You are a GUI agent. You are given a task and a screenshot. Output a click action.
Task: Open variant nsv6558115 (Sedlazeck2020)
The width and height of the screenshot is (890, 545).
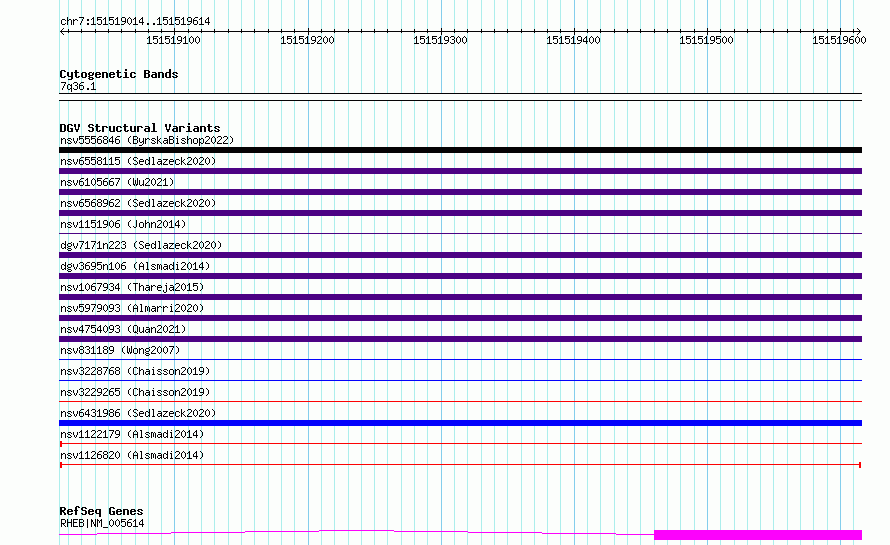click(138, 161)
